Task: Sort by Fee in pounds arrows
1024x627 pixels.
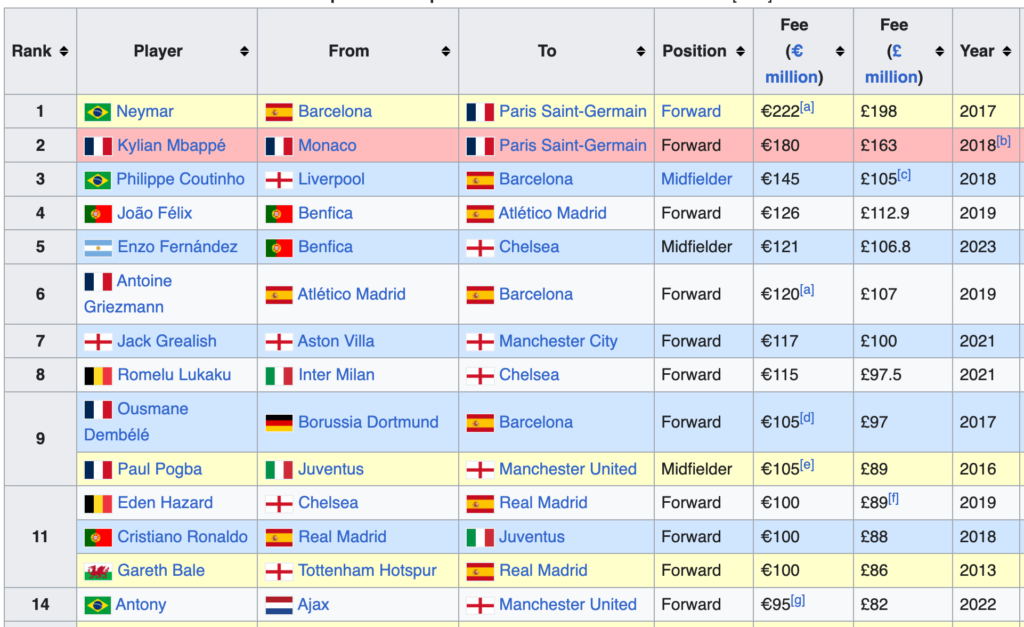Action: 939,51
